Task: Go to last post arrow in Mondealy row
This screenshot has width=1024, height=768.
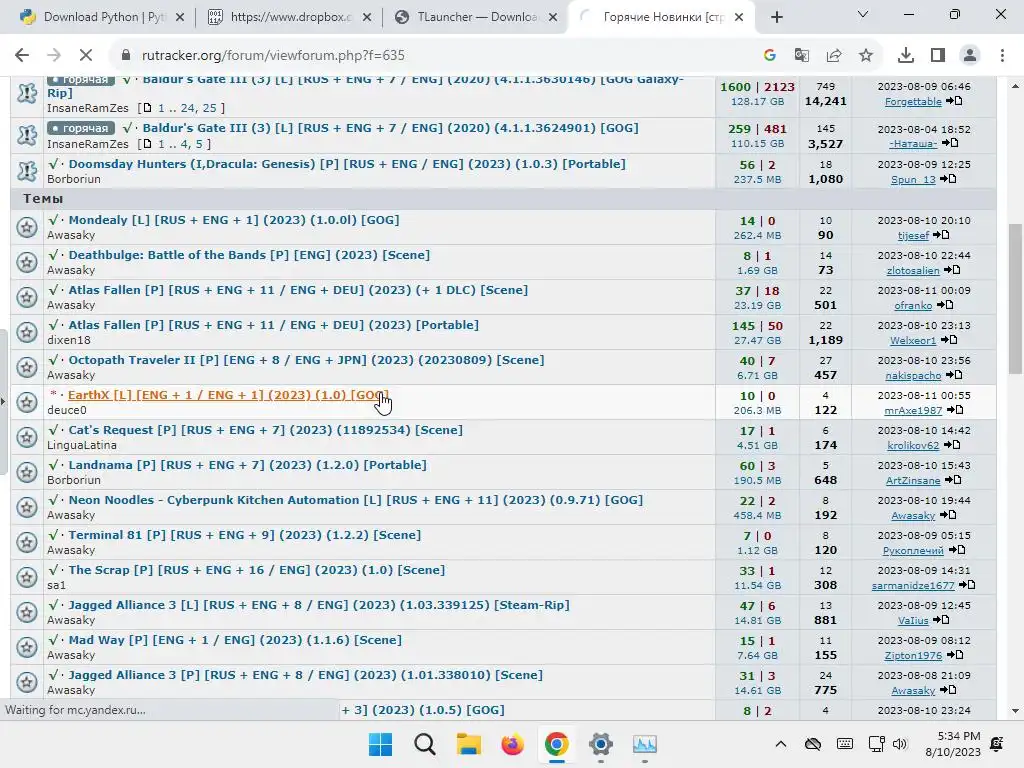Action: click(x=941, y=235)
